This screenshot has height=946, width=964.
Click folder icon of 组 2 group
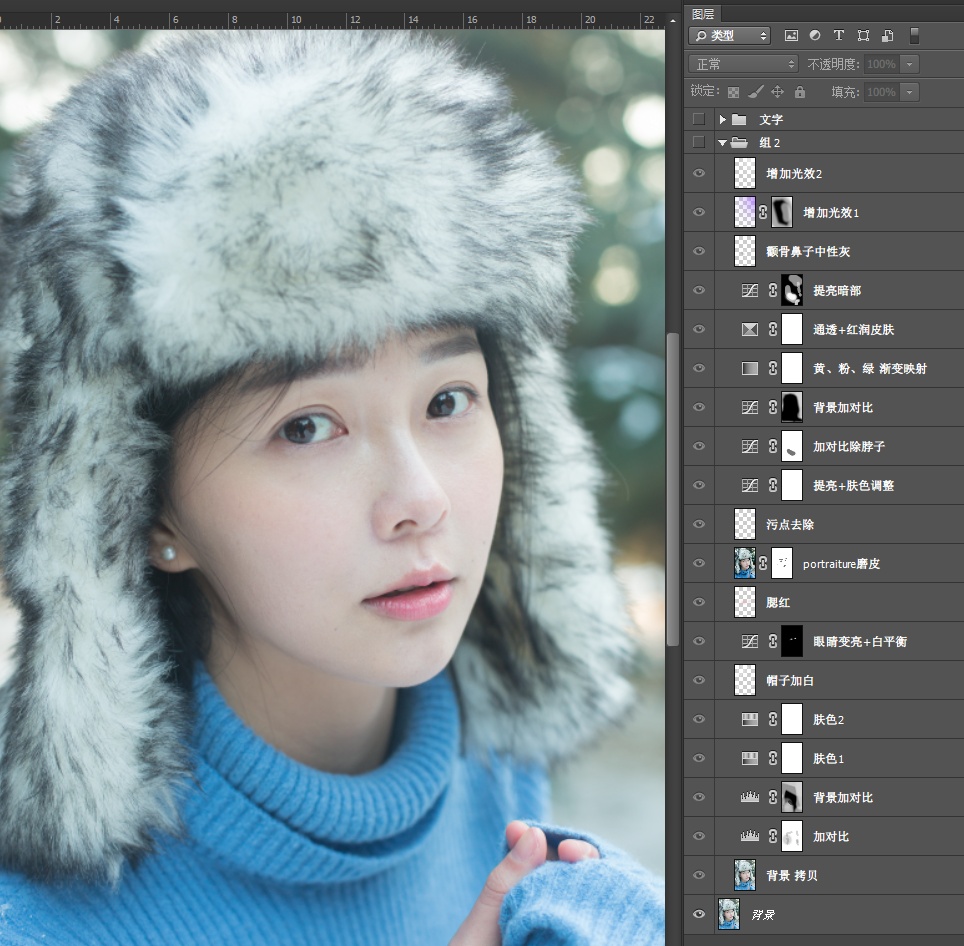(x=739, y=143)
